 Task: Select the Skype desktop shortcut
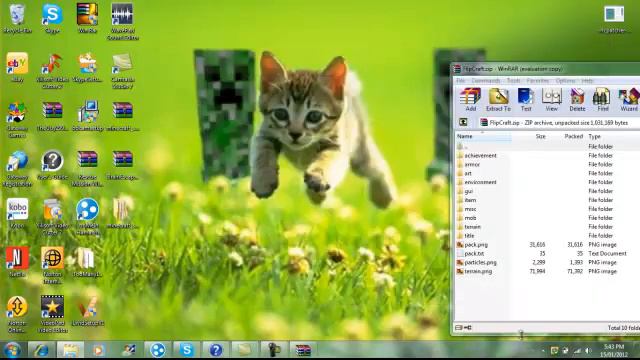click(x=52, y=18)
